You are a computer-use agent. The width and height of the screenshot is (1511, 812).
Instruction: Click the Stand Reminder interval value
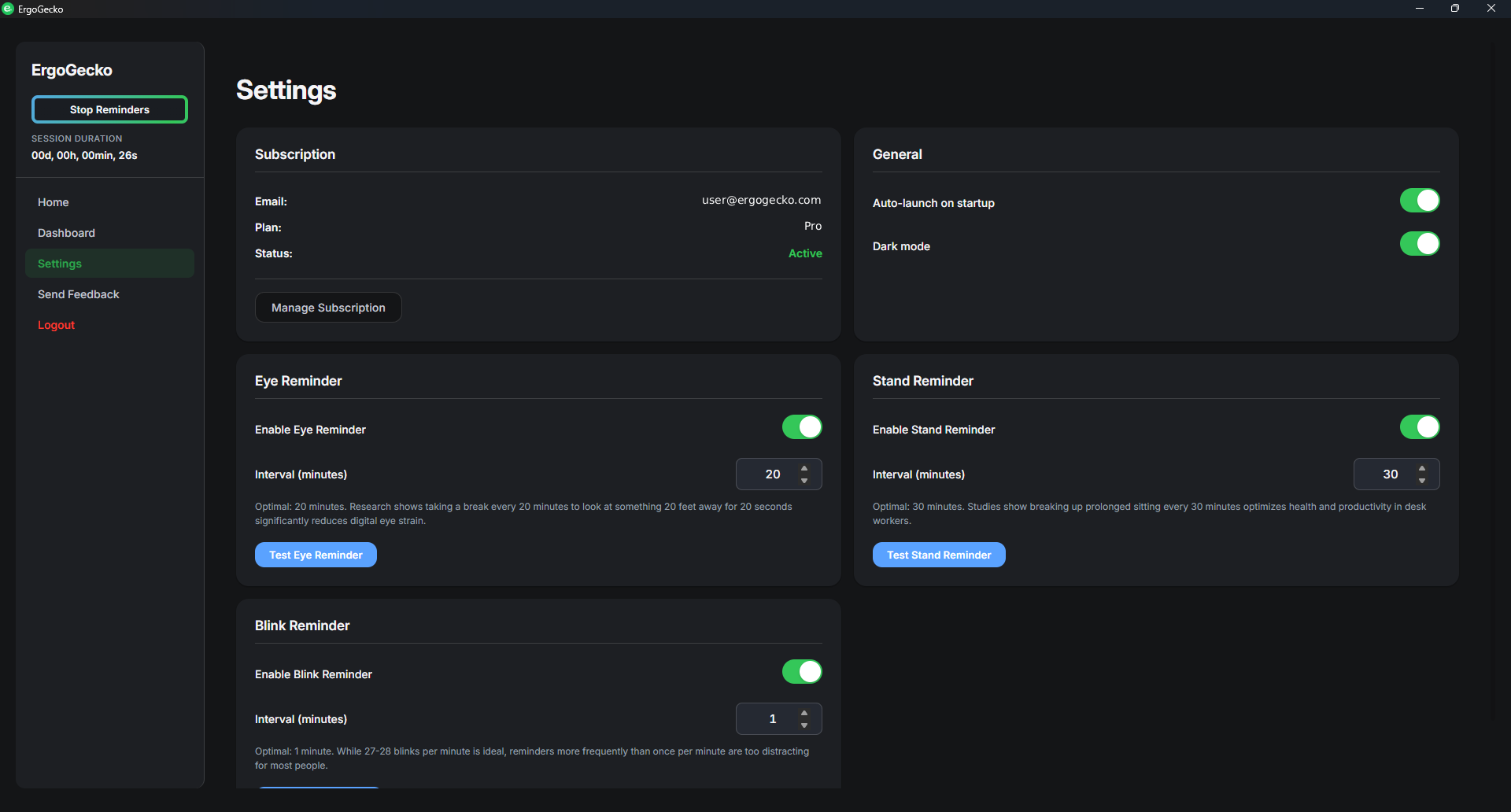tap(1389, 474)
